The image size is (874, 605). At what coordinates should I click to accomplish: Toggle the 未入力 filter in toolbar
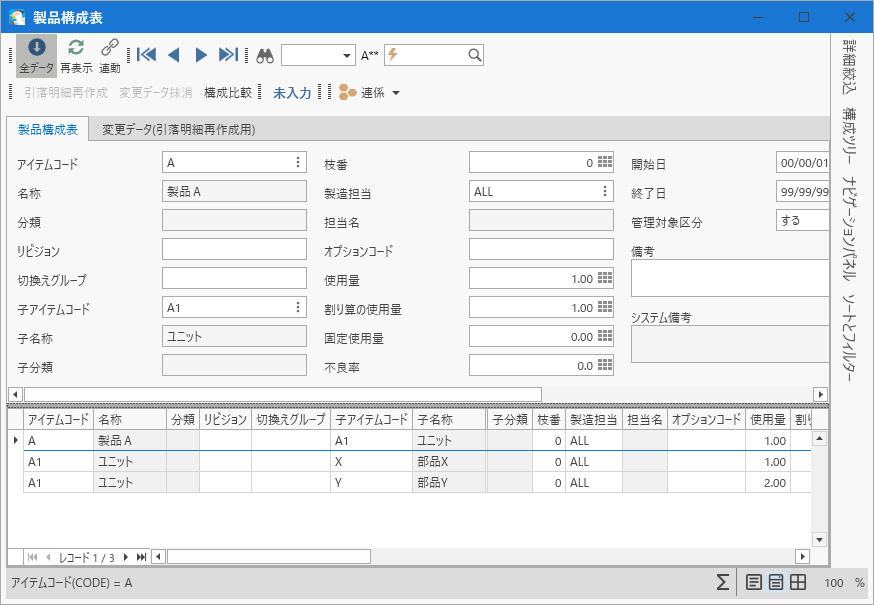point(292,92)
